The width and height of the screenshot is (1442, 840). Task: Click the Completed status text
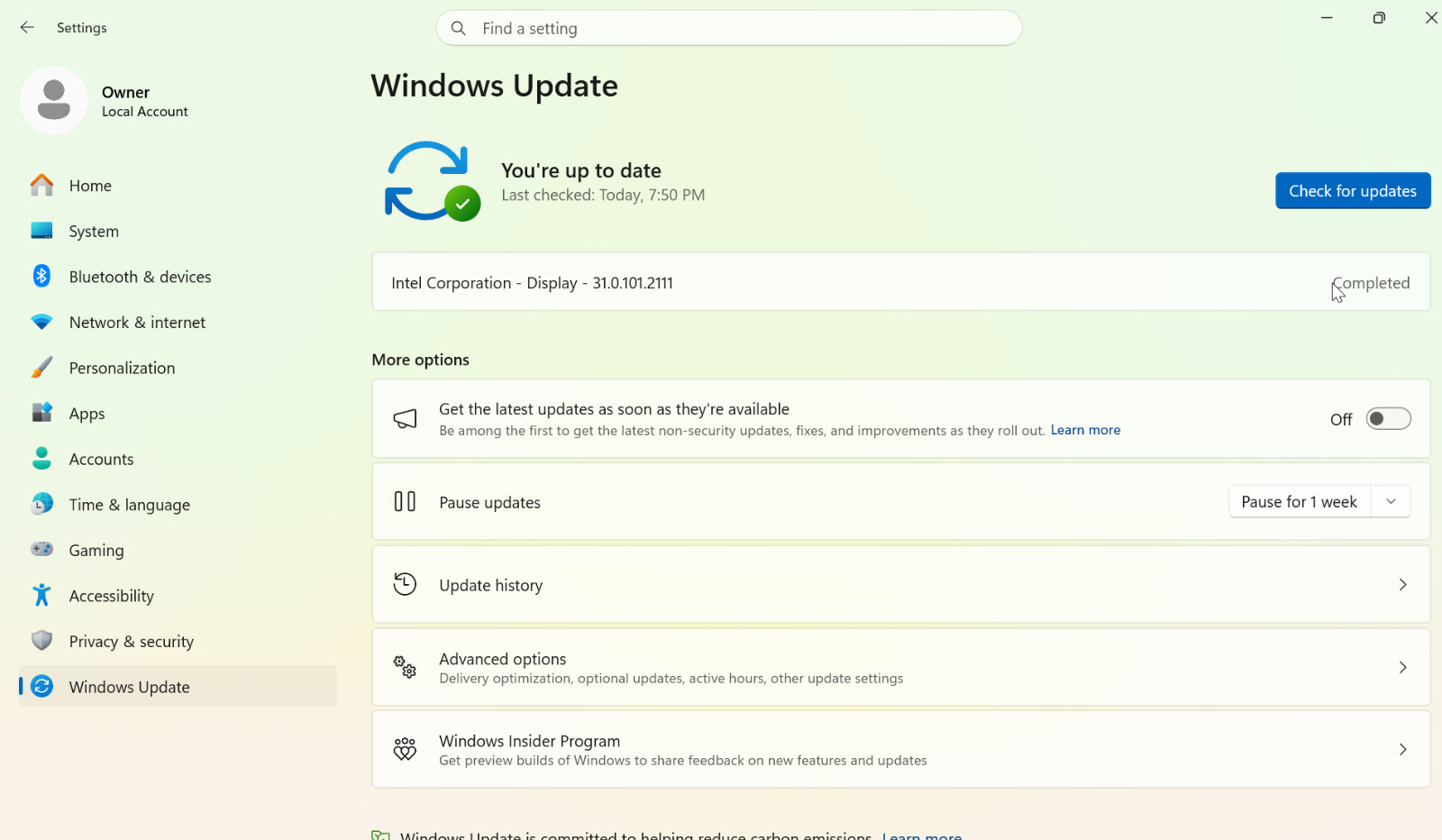tap(1371, 283)
